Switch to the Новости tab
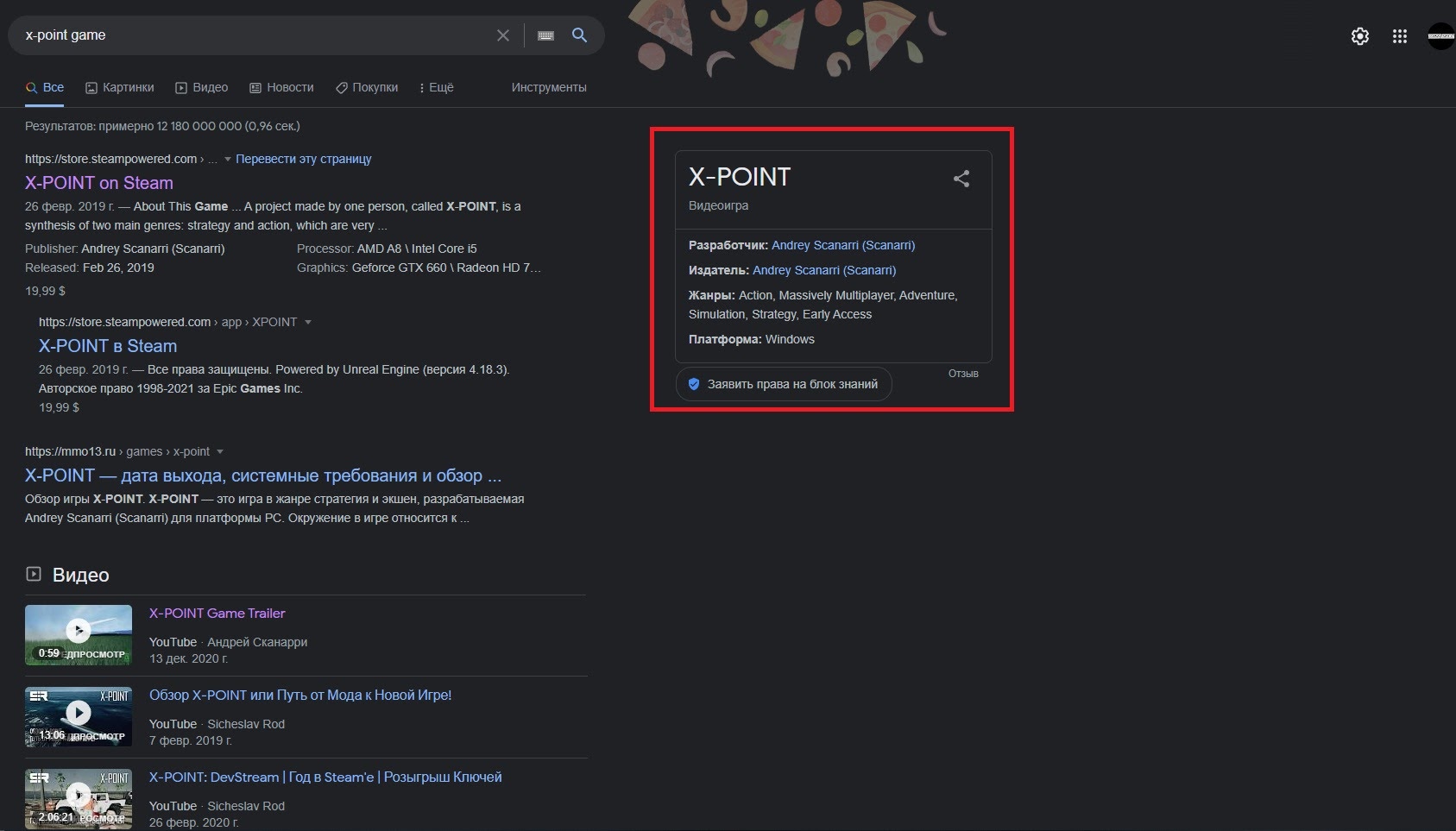 [281, 87]
